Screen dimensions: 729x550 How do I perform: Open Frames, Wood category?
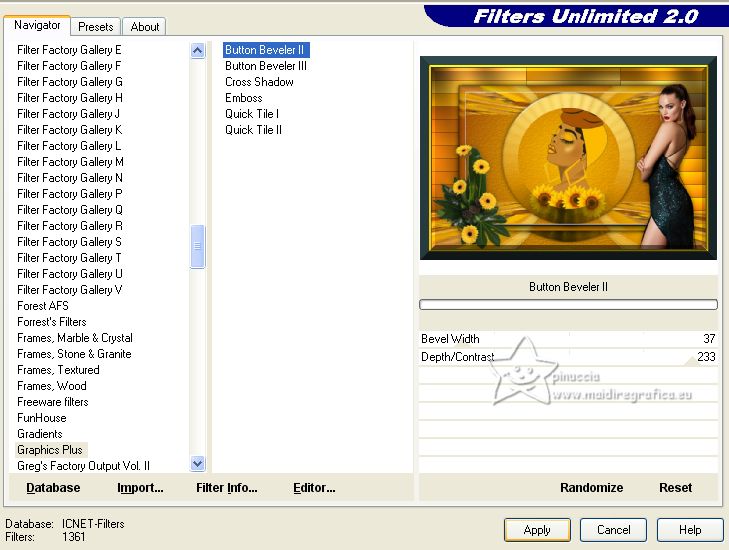coord(52,386)
